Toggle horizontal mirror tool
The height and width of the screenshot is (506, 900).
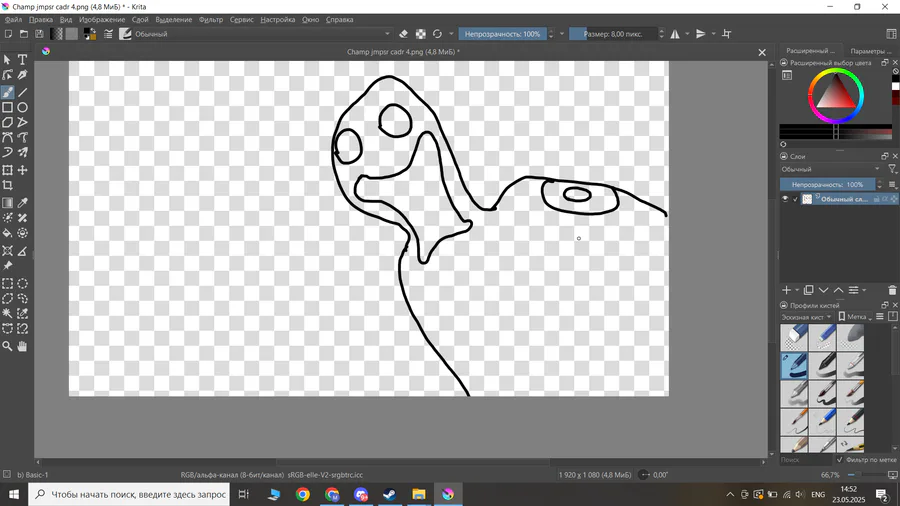(675, 34)
